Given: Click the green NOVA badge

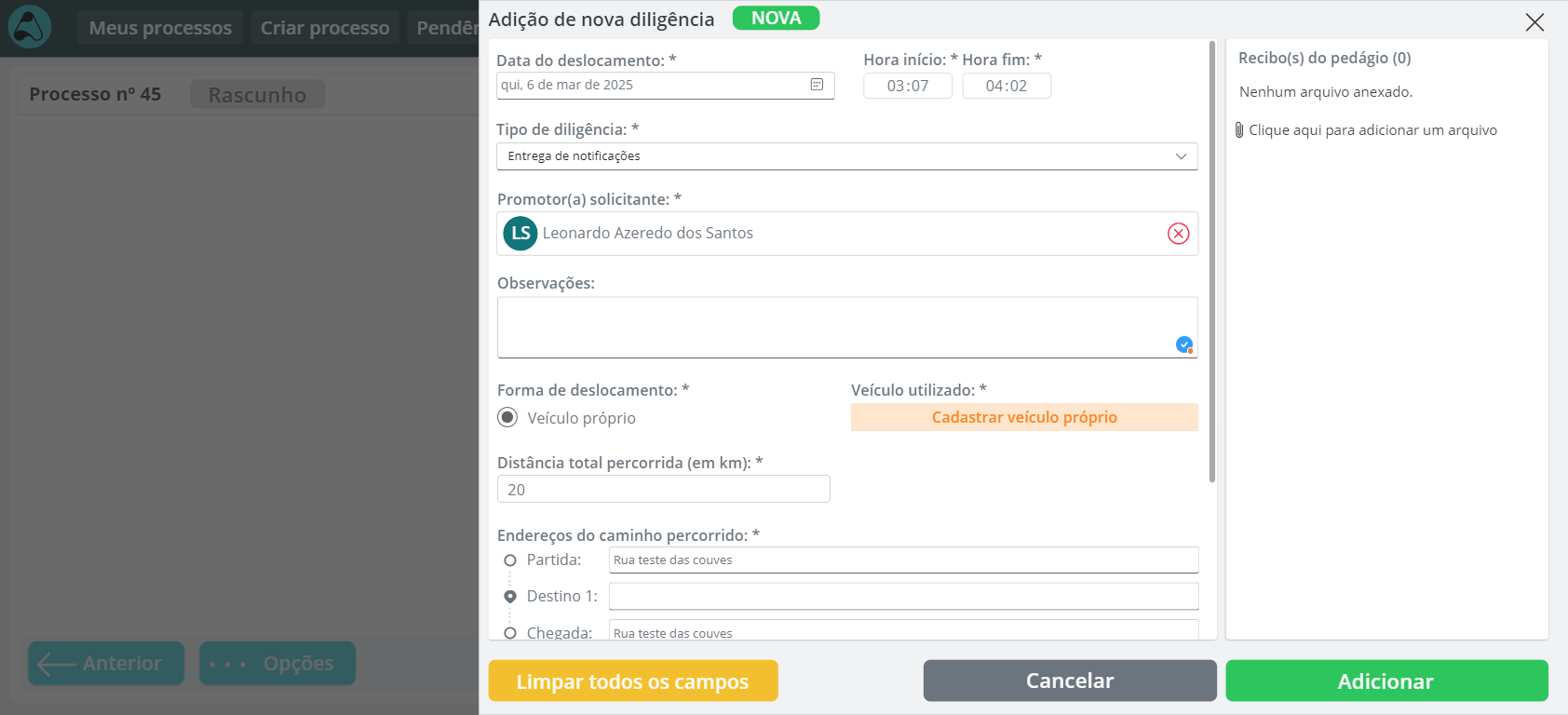Looking at the screenshot, I should pyautogui.click(x=777, y=18).
